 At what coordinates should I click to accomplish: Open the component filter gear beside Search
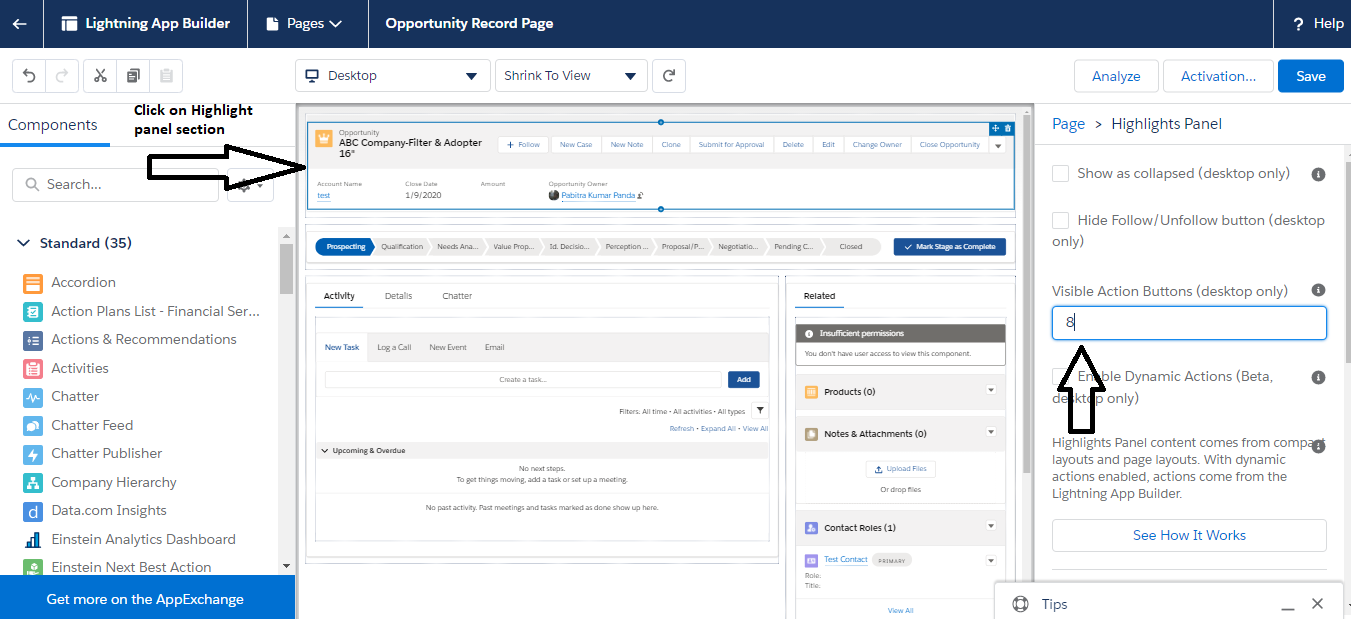pos(250,184)
